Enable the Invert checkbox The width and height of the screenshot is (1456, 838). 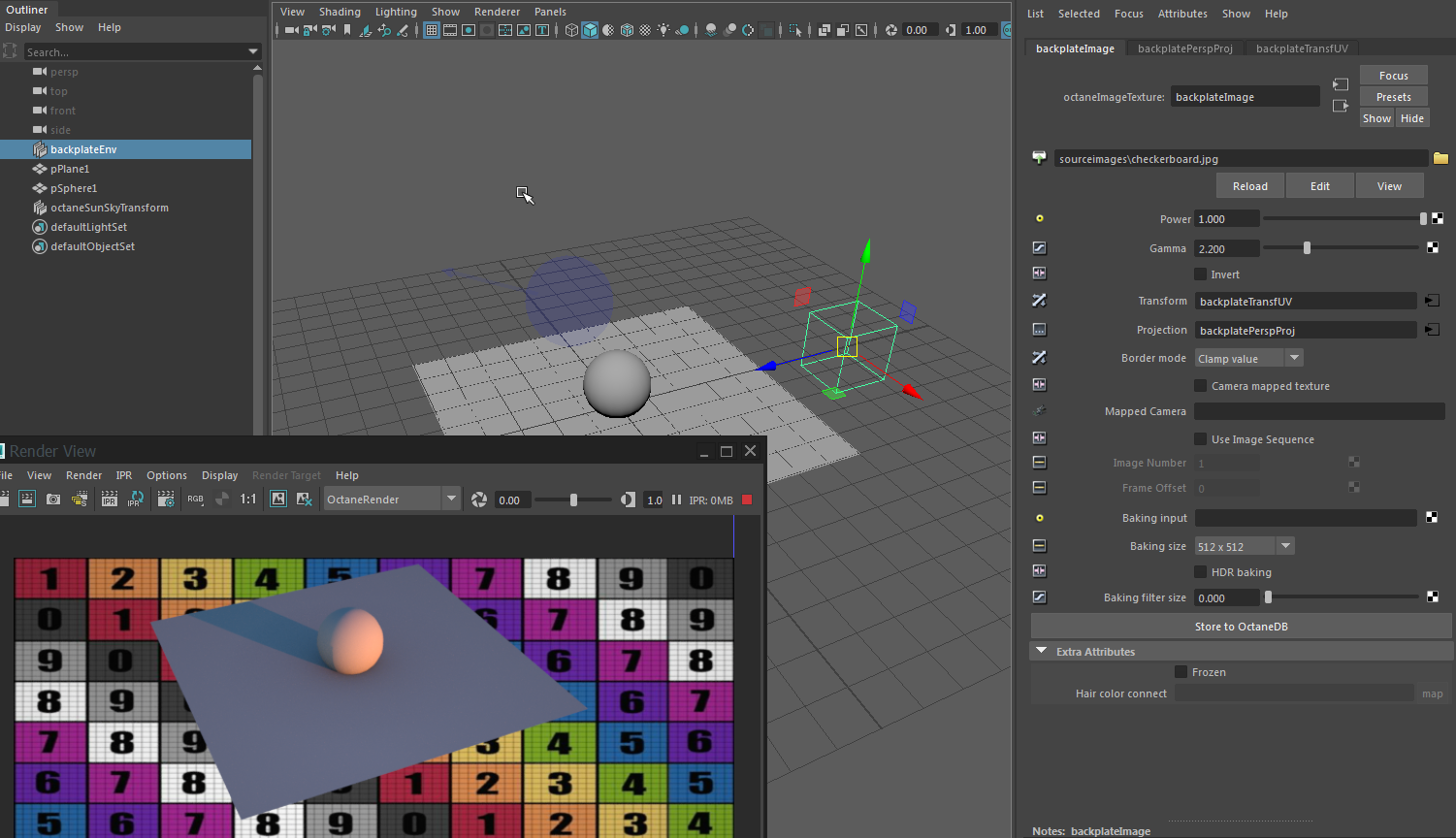click(x=1201, y=274)
